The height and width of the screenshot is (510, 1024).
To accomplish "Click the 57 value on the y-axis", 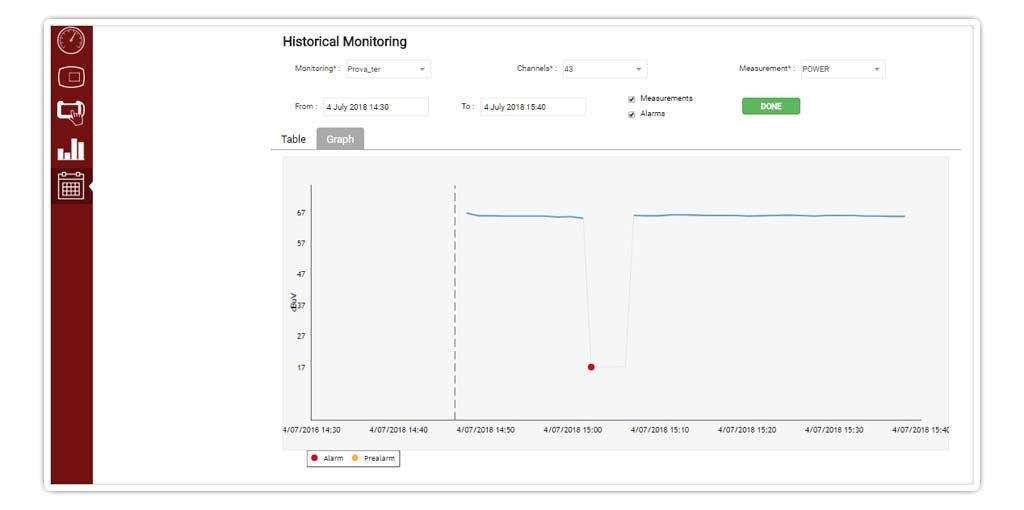I will 301,244.
